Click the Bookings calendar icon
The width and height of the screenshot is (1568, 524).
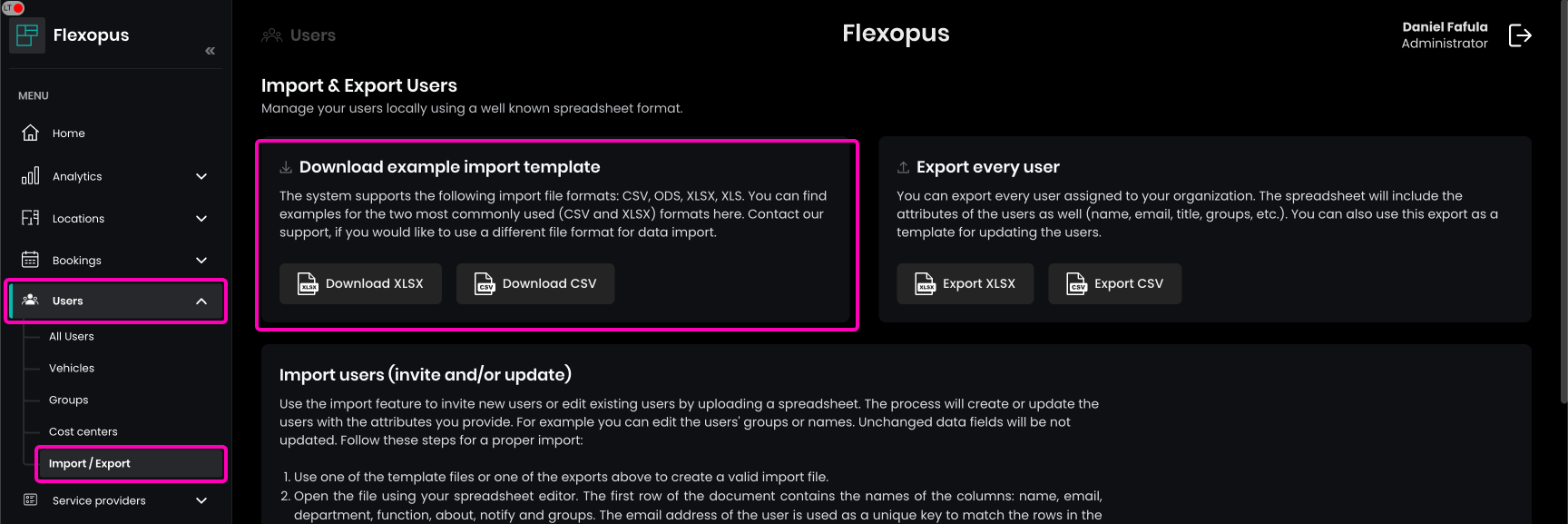click(x=30, y=260)
